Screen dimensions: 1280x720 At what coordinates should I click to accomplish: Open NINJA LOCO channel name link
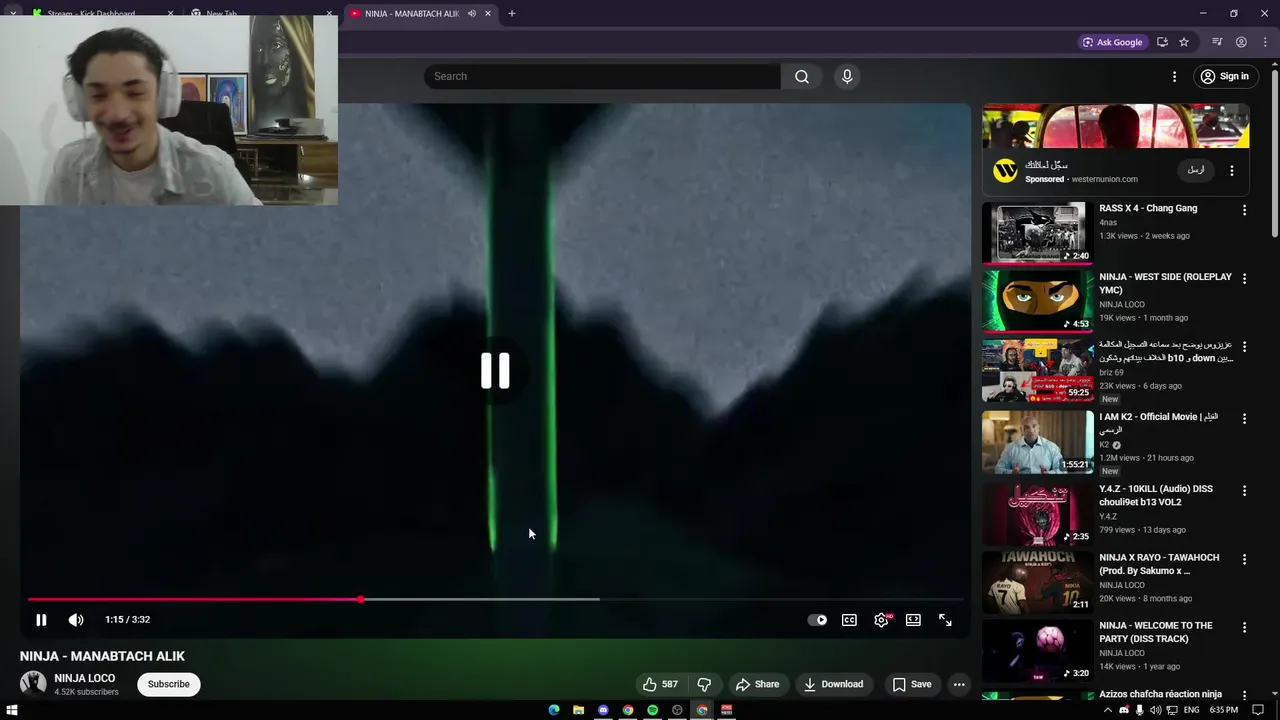click(84, 678)
